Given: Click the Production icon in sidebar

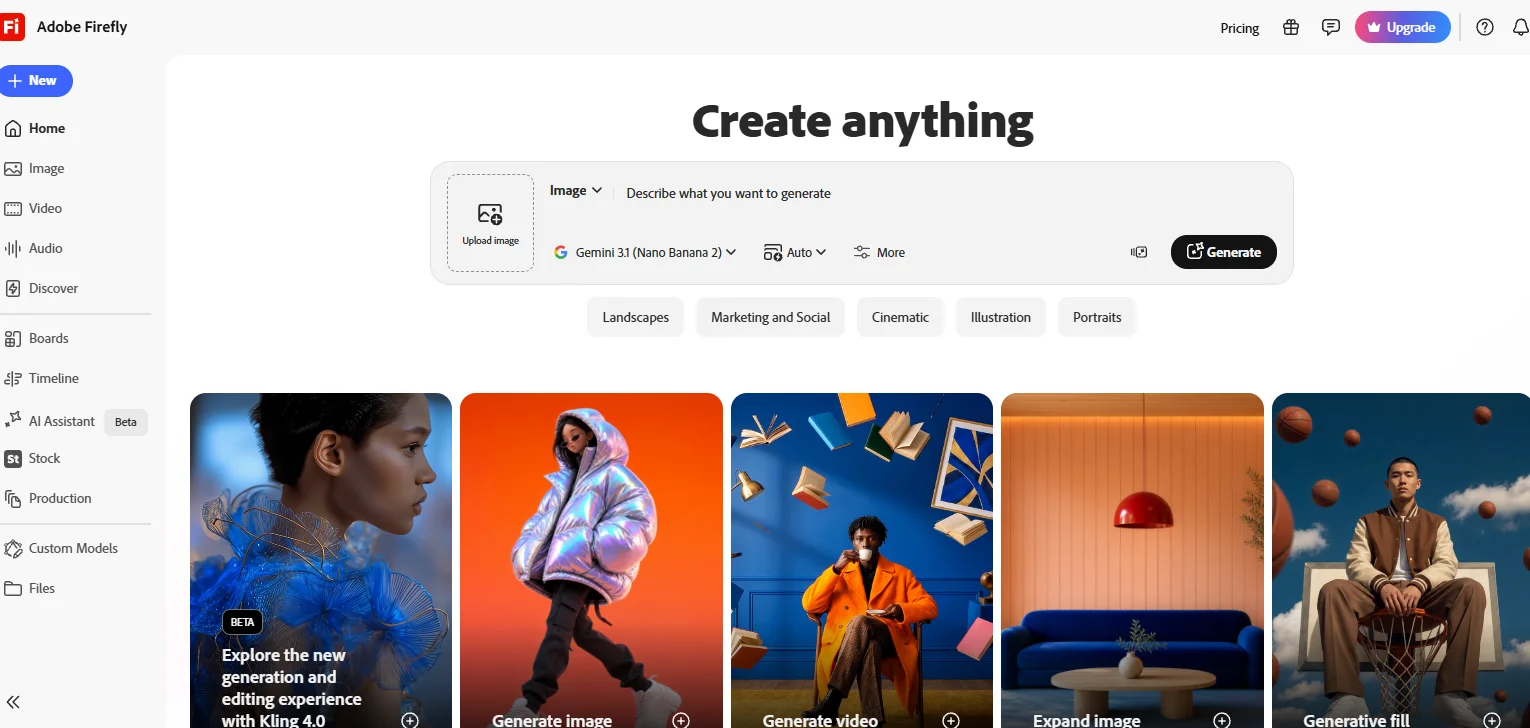Looking at the screenshot, I should pyautogui.click(x=13, y=499).
